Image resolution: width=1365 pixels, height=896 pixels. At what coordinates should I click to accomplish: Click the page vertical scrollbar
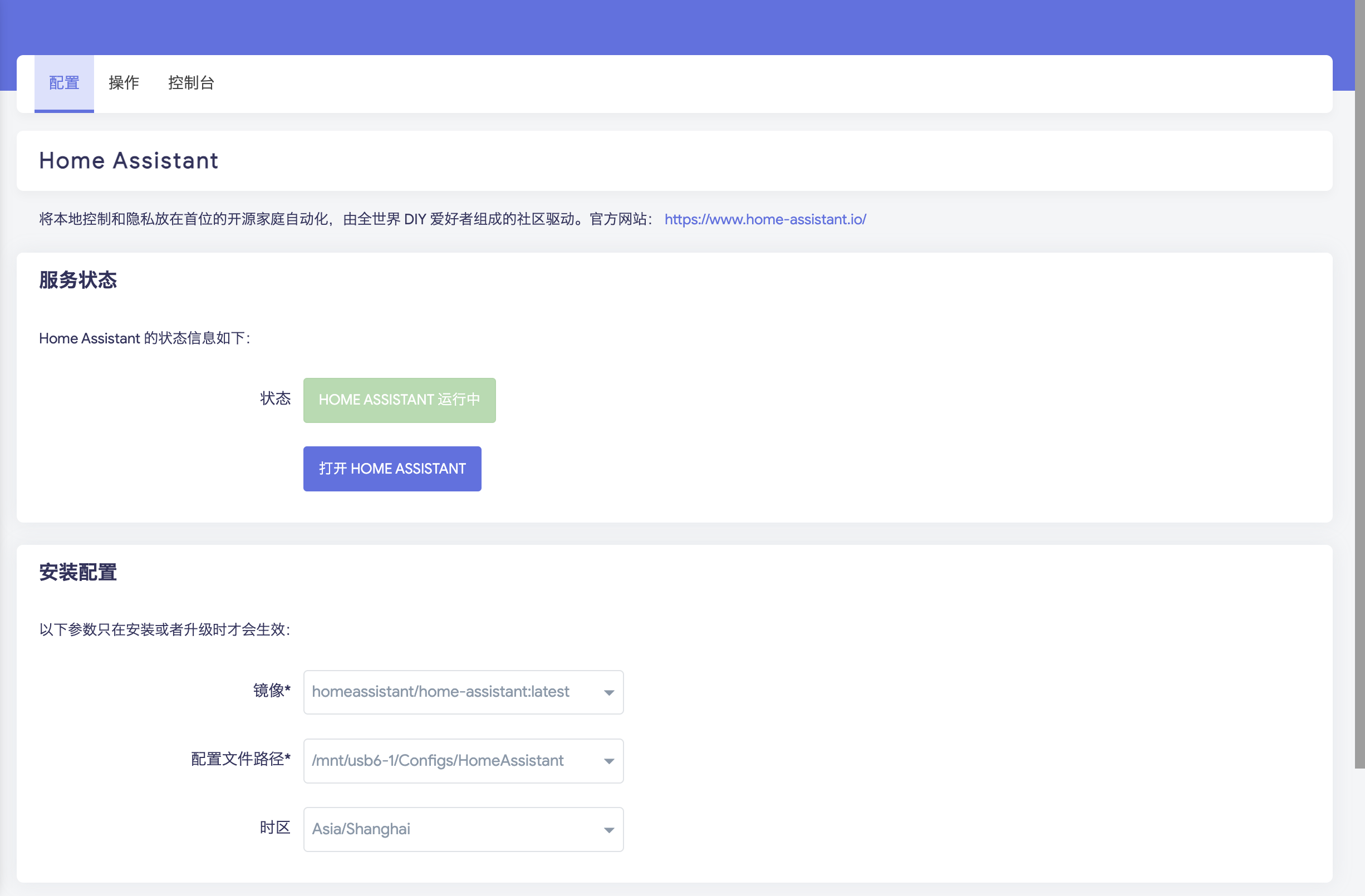click(1360, 384)
